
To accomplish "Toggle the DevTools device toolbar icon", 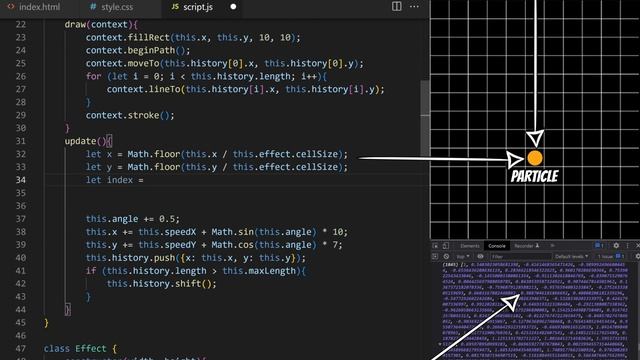I will (x=445, y=246).
